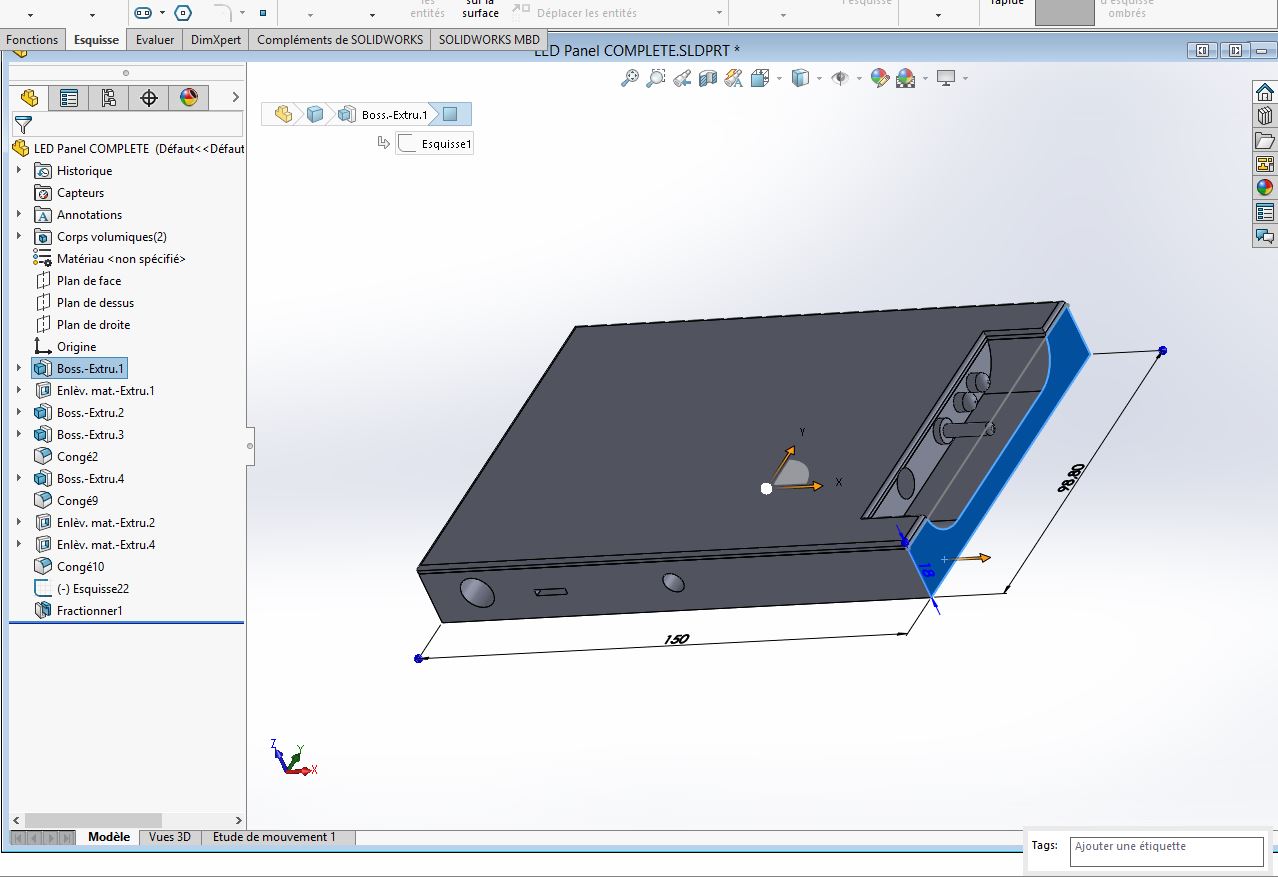Switch to the Fonctions ribbon tab

32,40
